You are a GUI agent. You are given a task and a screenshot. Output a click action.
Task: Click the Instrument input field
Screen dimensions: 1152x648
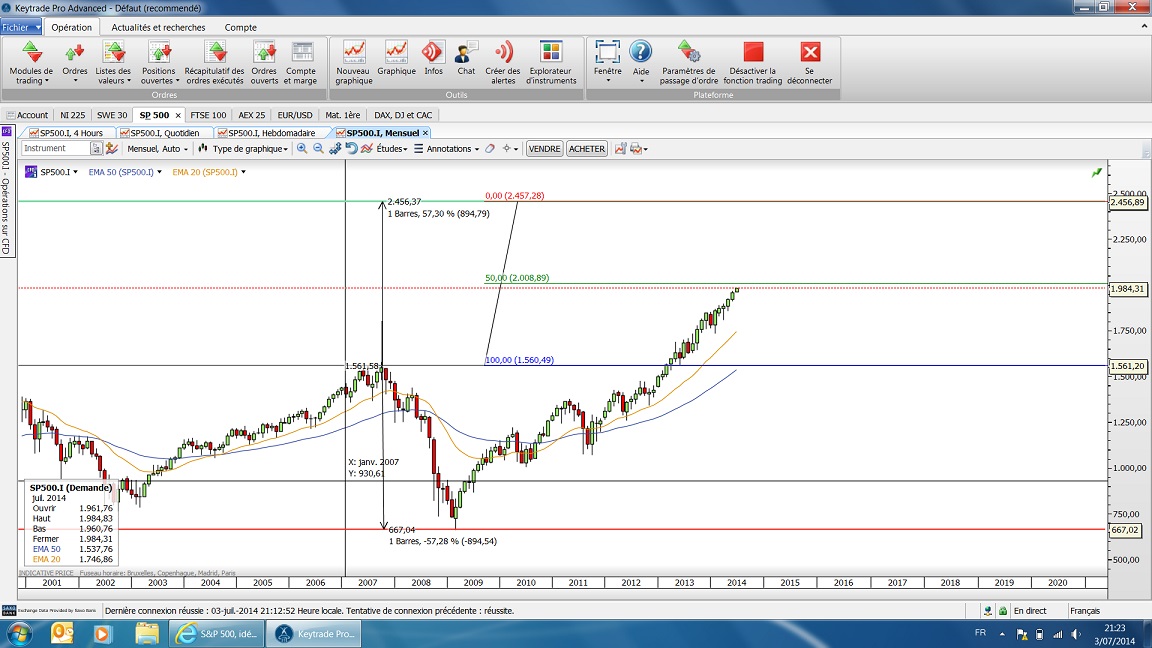(55, 148)
